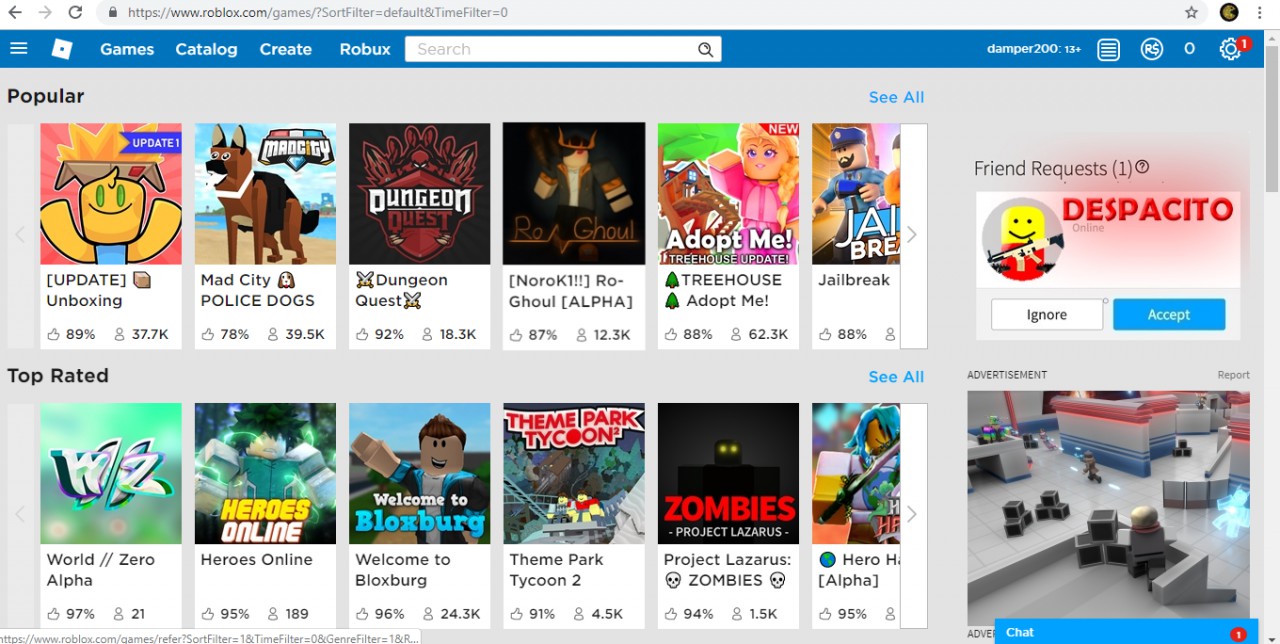1280x644 pixels.
Task: Click the Roblox logo home icon
Action: (x=62, y=49)
